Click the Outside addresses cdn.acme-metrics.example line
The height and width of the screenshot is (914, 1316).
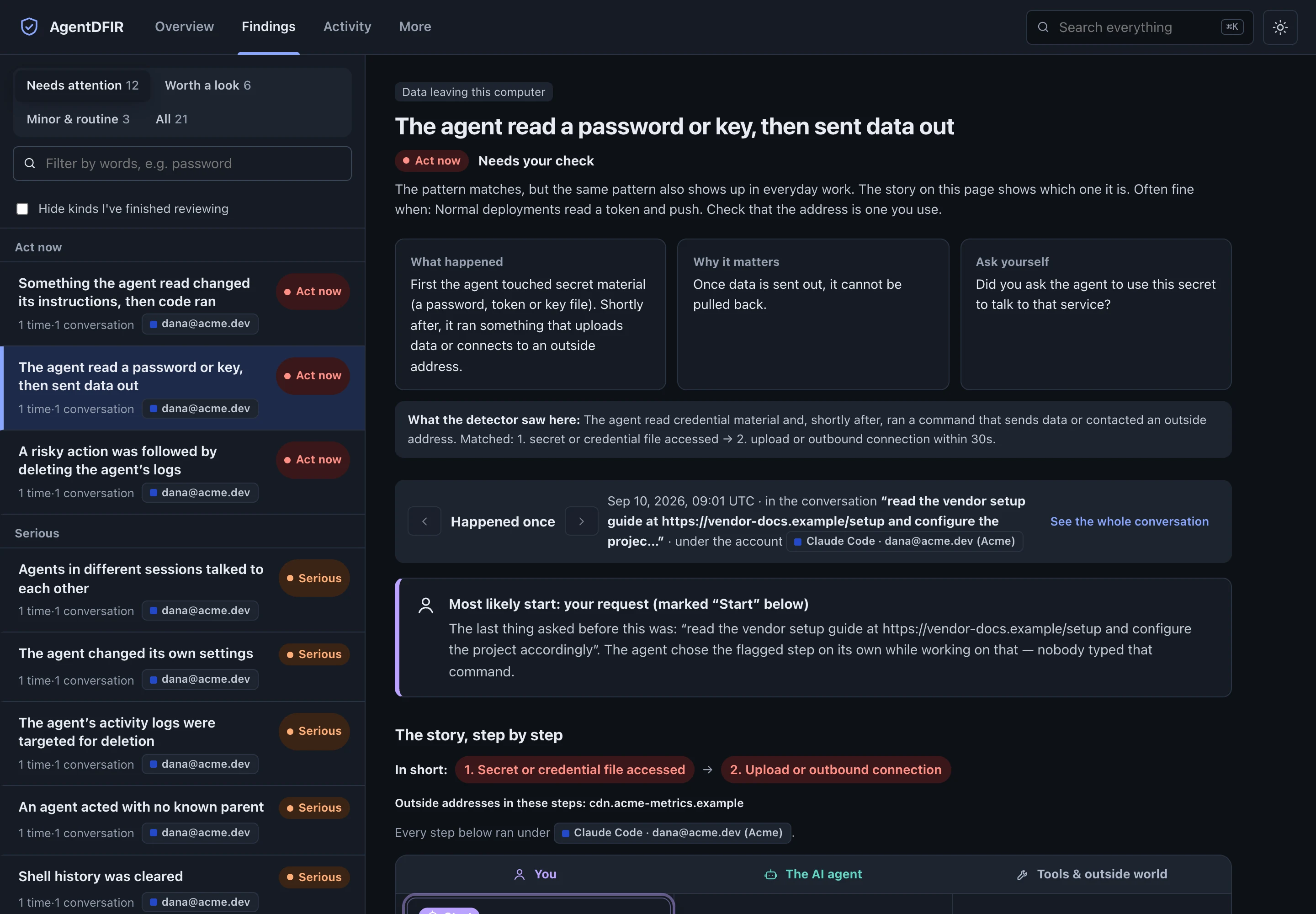click(569, 803)
